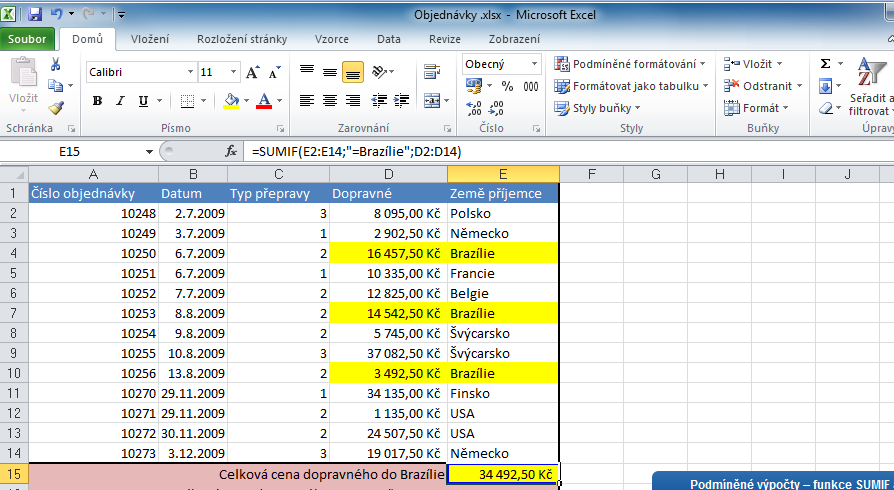Click Vložit in Buňky group

753,64
